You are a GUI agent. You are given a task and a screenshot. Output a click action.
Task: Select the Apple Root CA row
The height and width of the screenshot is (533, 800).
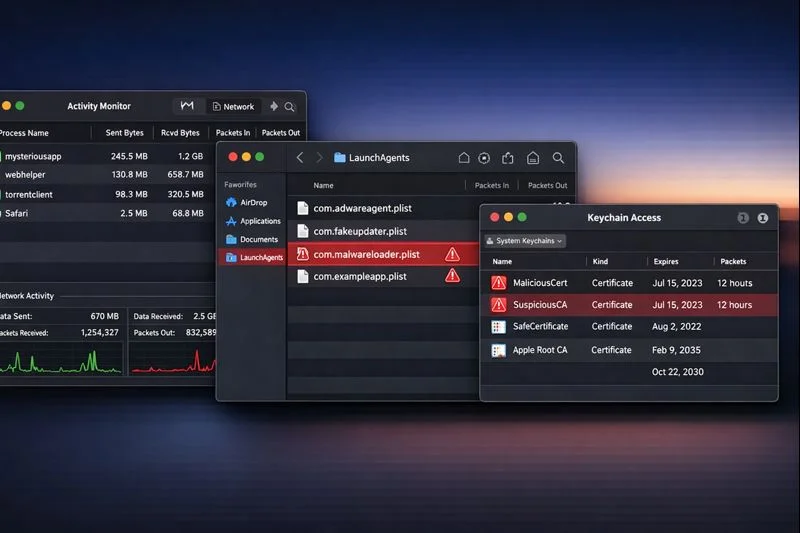tap(629, 350)
